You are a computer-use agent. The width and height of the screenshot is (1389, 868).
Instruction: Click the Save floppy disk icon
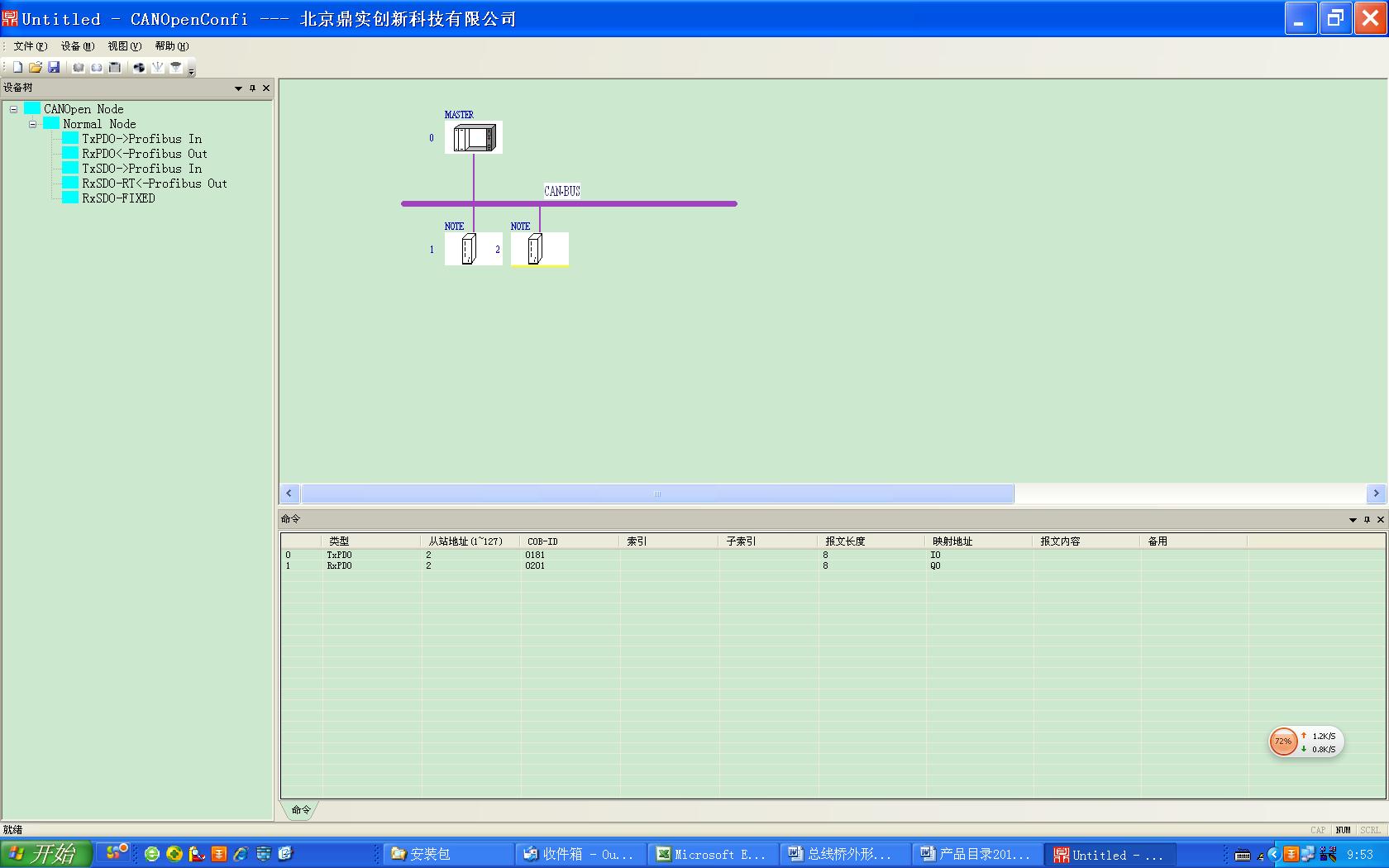(x=54, y=67)
